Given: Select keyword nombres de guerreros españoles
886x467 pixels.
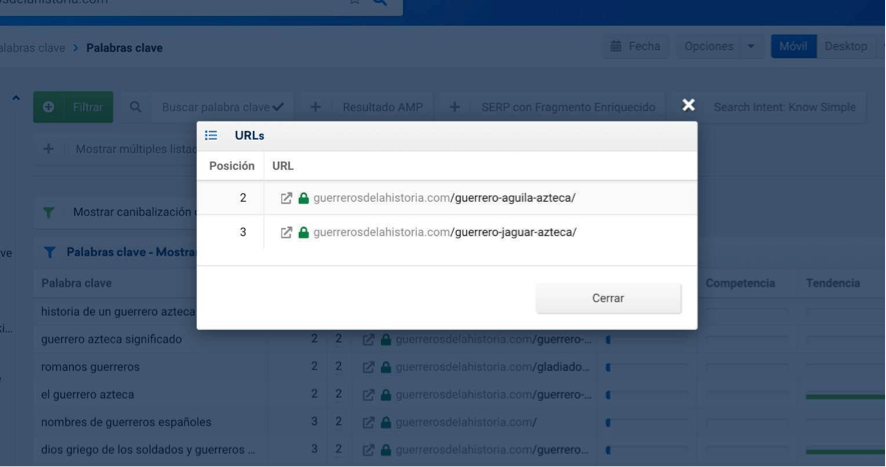Looking at the screenshot, I should point(126,422).
